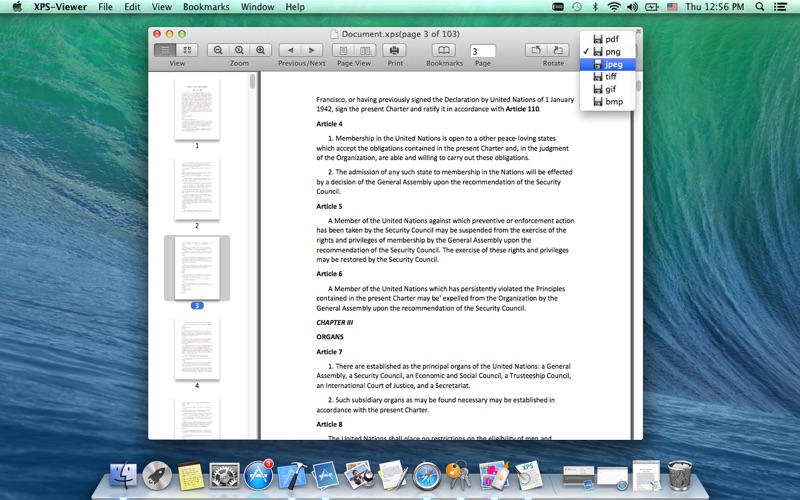Open Xcode from the Dock

[292, 476]
